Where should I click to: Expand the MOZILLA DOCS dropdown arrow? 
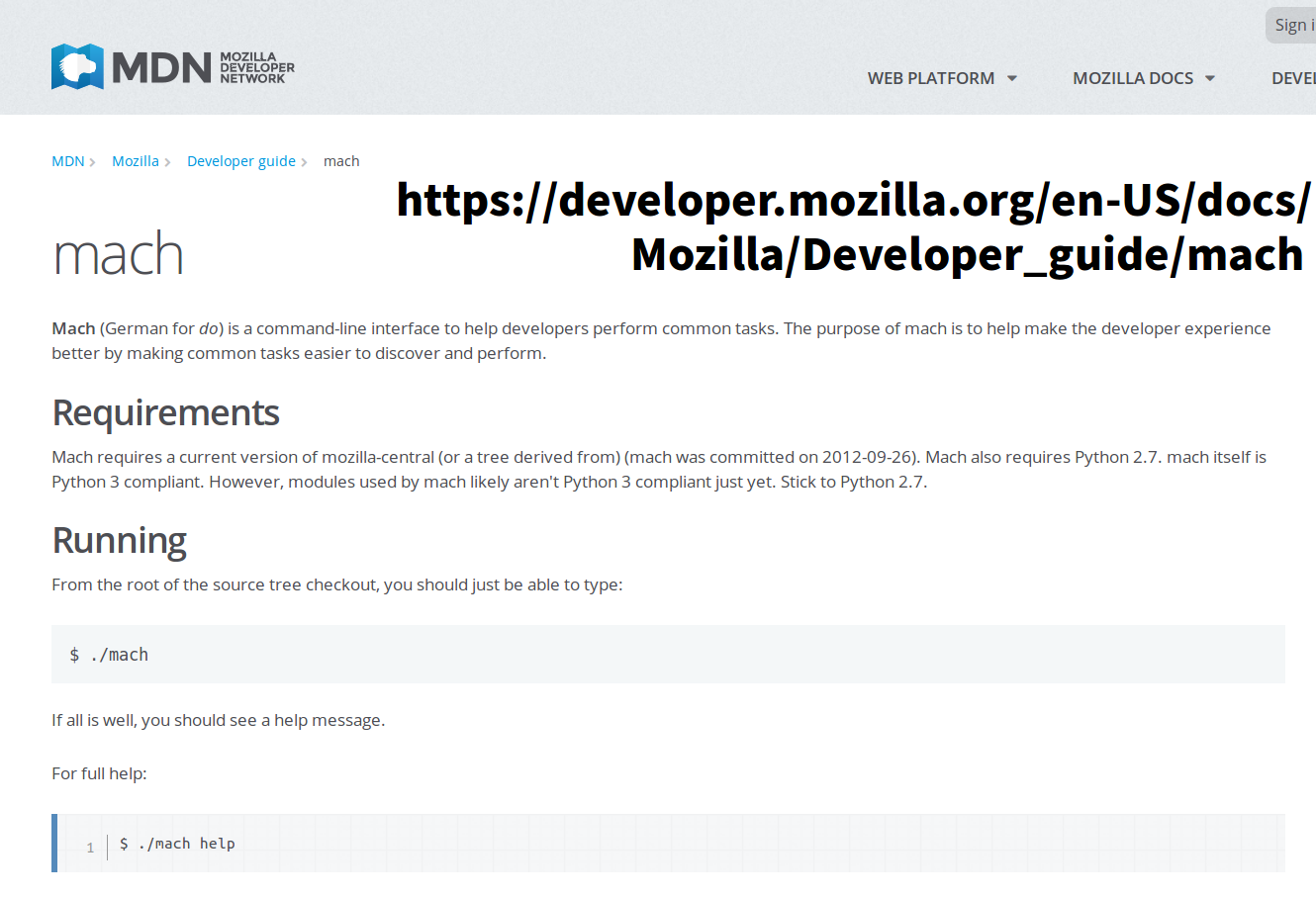(1210, 78)
